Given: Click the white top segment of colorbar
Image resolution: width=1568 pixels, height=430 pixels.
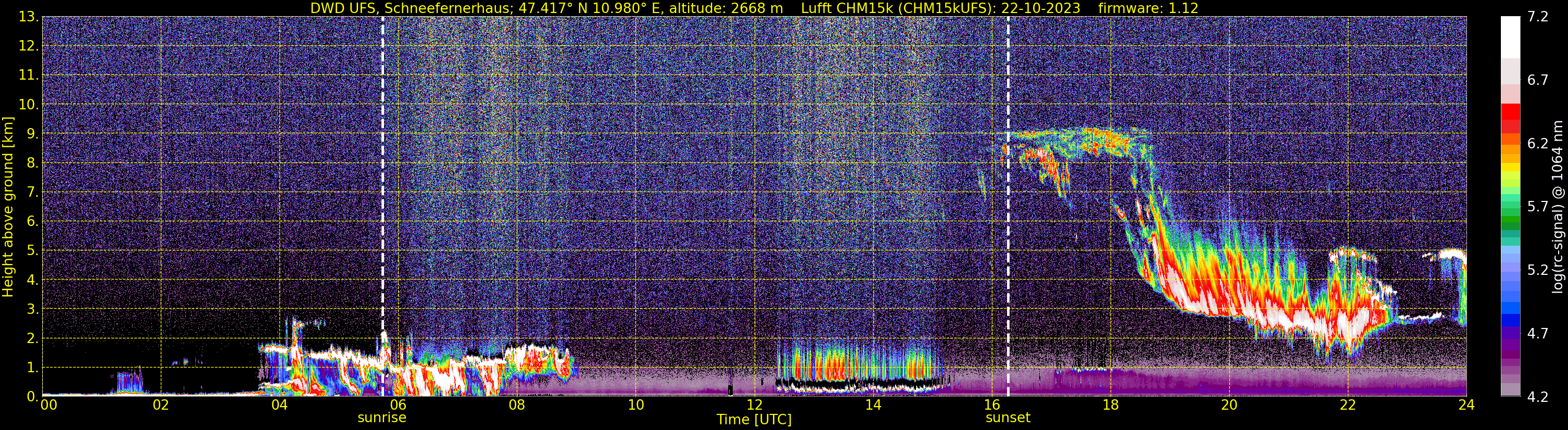Looking at the screenshot, I should 1510,36.
